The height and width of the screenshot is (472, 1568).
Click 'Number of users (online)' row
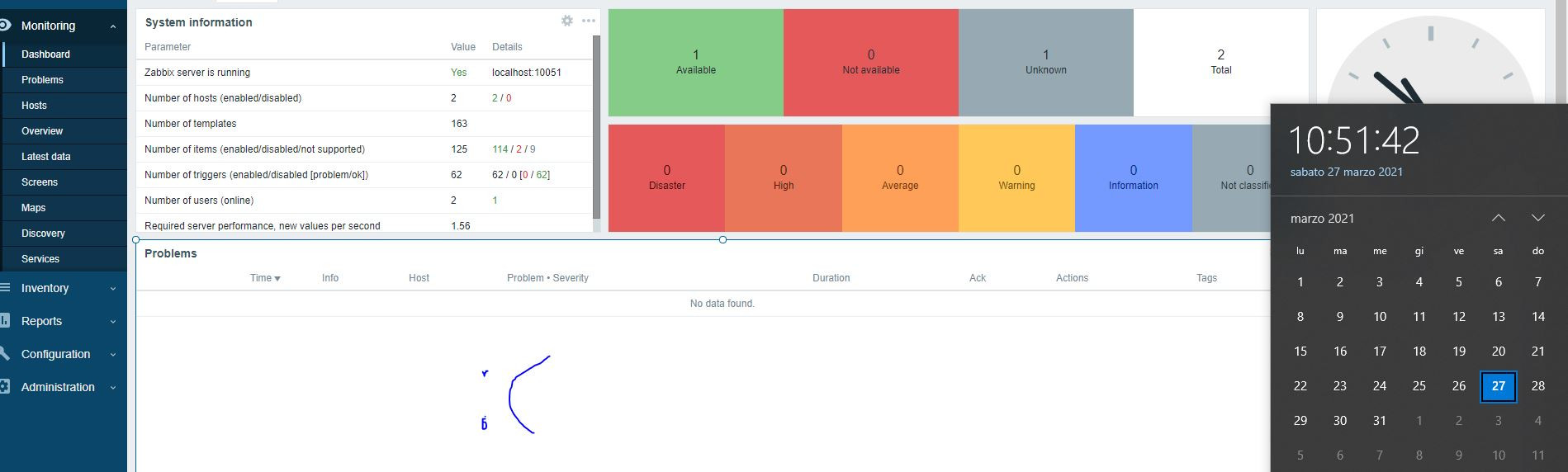(x=364, y=201)
